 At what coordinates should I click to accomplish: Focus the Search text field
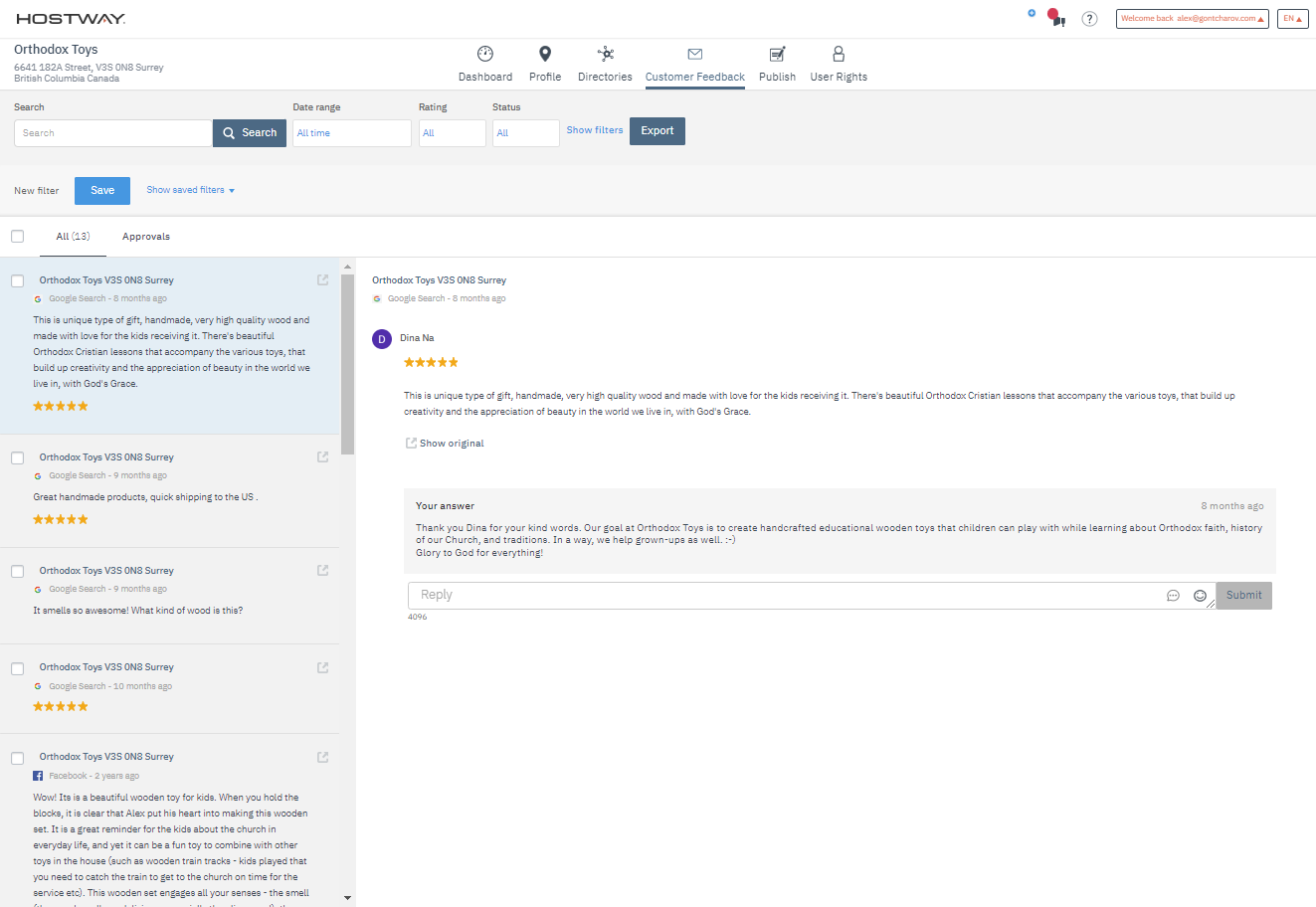click(113, 133)
